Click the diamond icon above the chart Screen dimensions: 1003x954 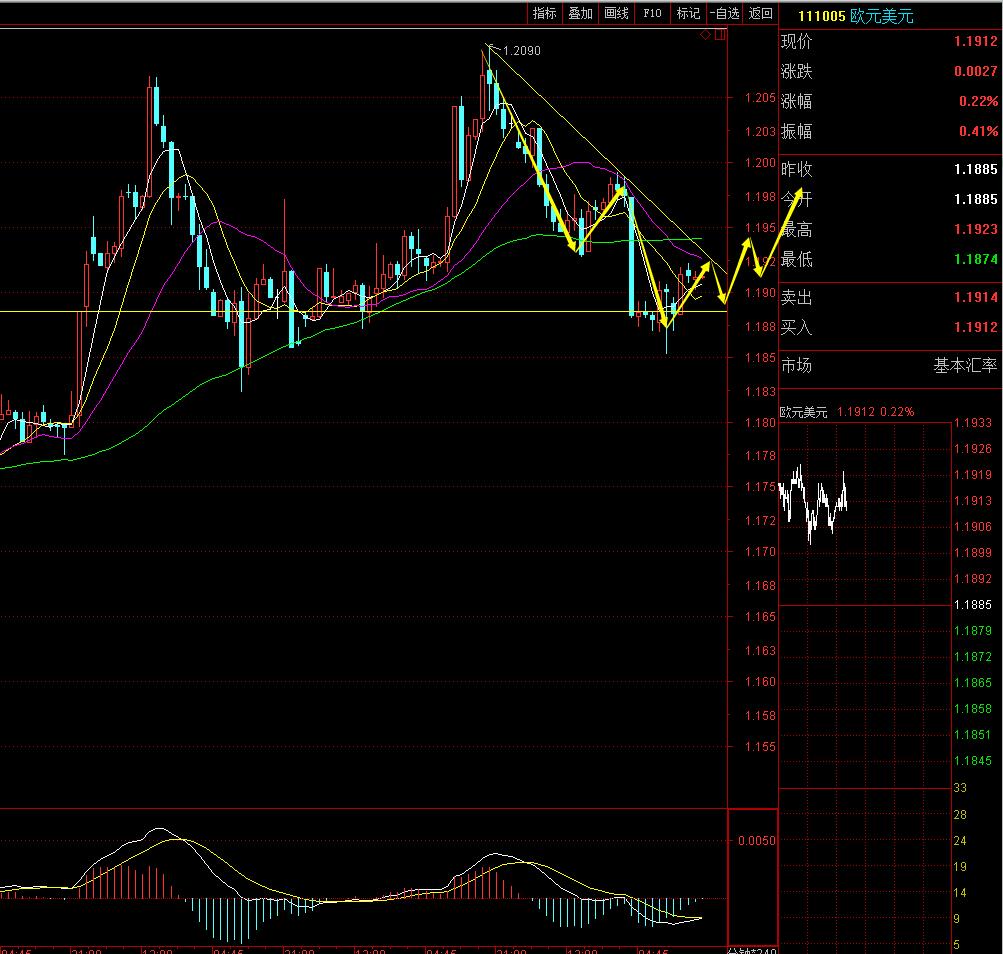click(705, 34)
